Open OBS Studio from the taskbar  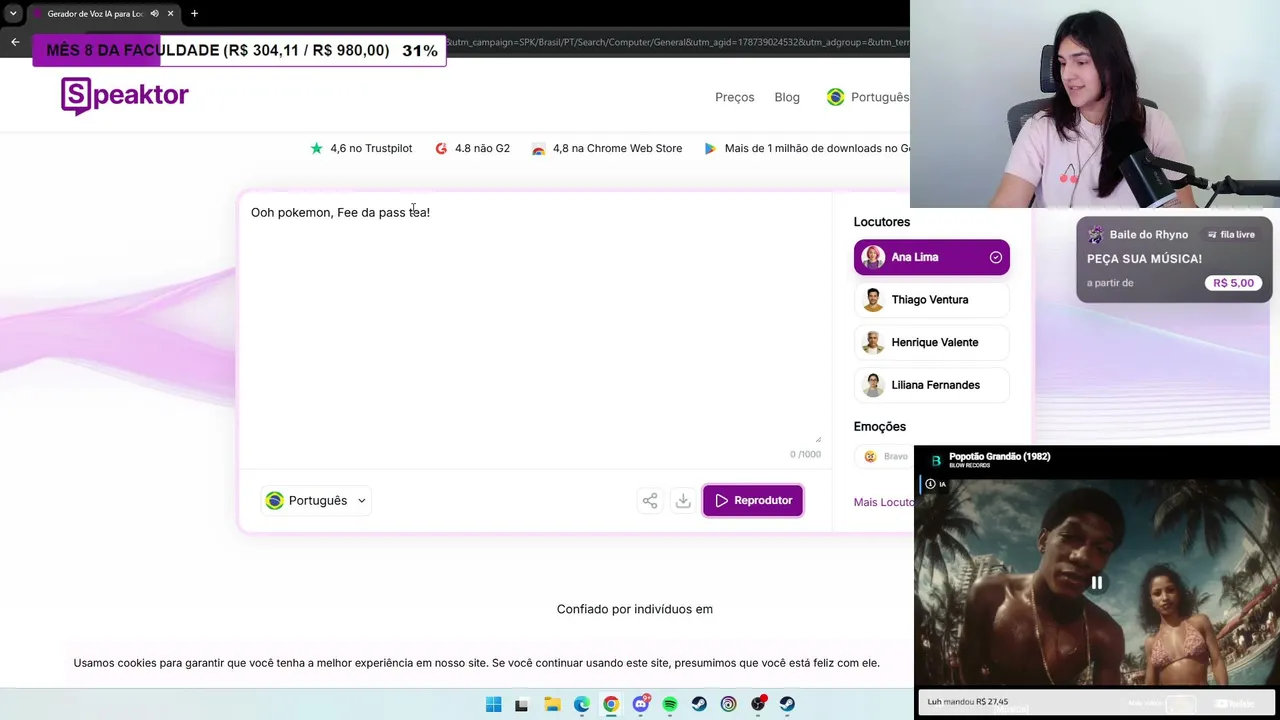tap(758, 704)
